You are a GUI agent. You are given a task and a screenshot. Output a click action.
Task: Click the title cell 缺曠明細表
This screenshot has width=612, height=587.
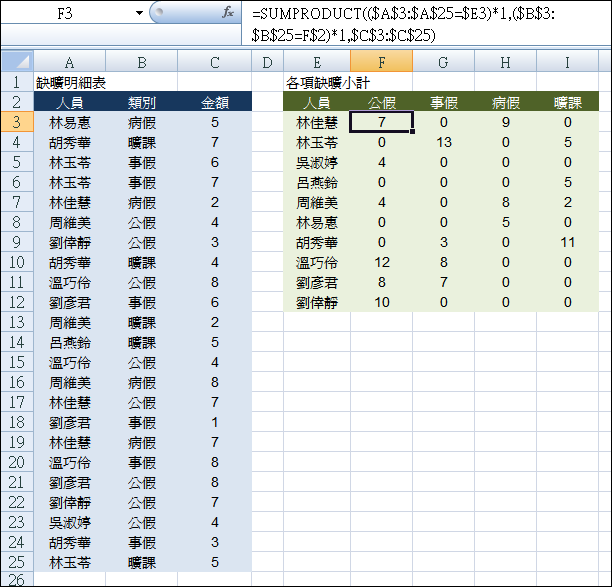point(71,82)
